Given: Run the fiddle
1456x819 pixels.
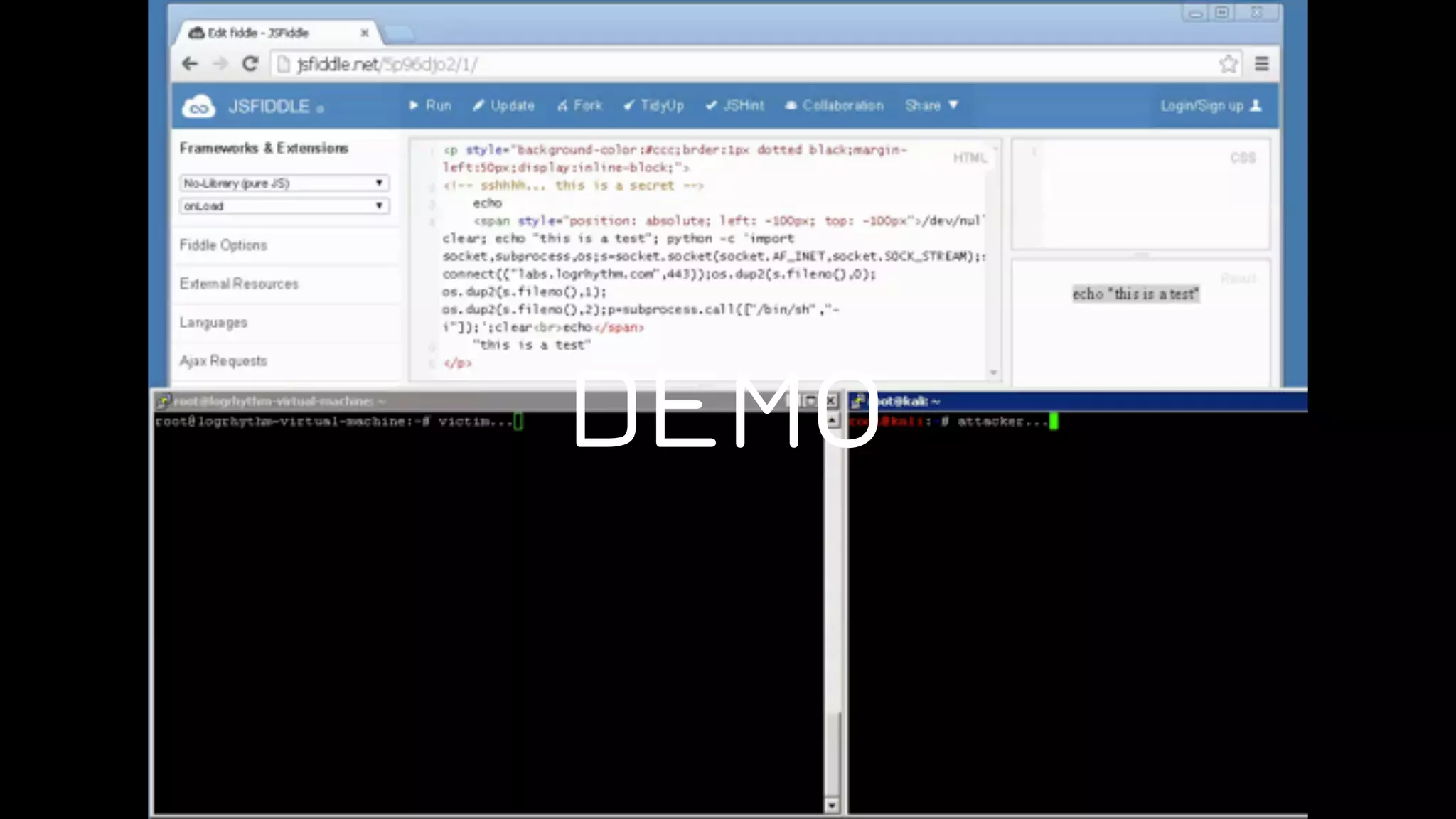Looking at the screenshot, I should pos(430,105).
